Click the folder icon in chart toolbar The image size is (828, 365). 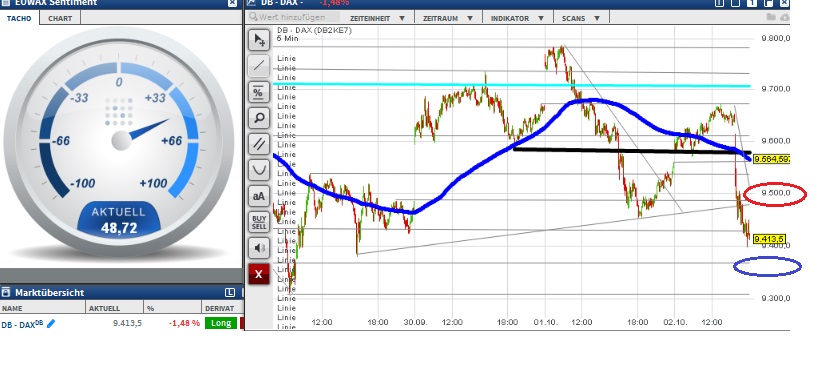(771, 17)
